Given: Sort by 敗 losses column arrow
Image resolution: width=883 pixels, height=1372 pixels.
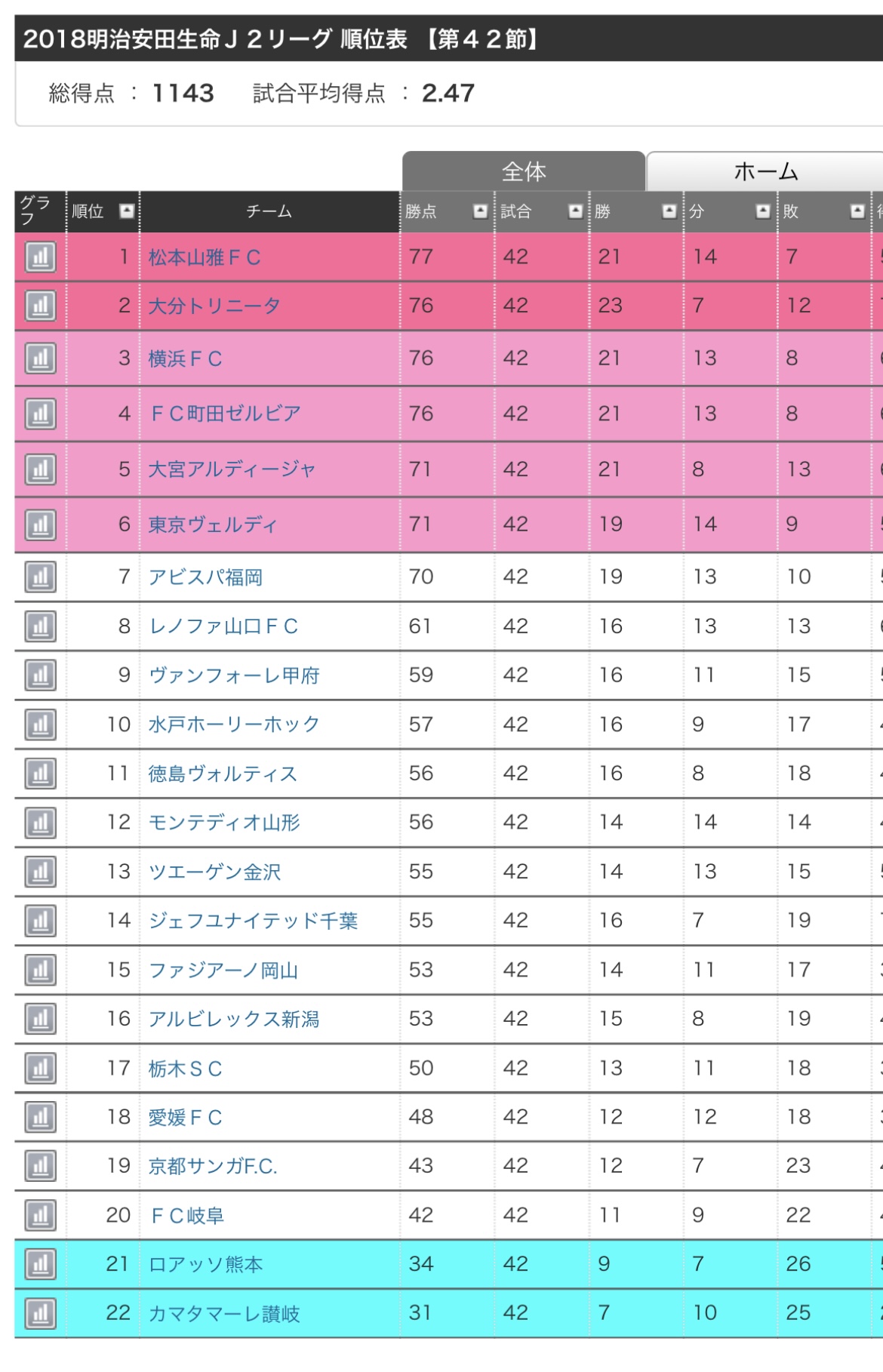Looking at the screenshot, I should tap(857, 211).
